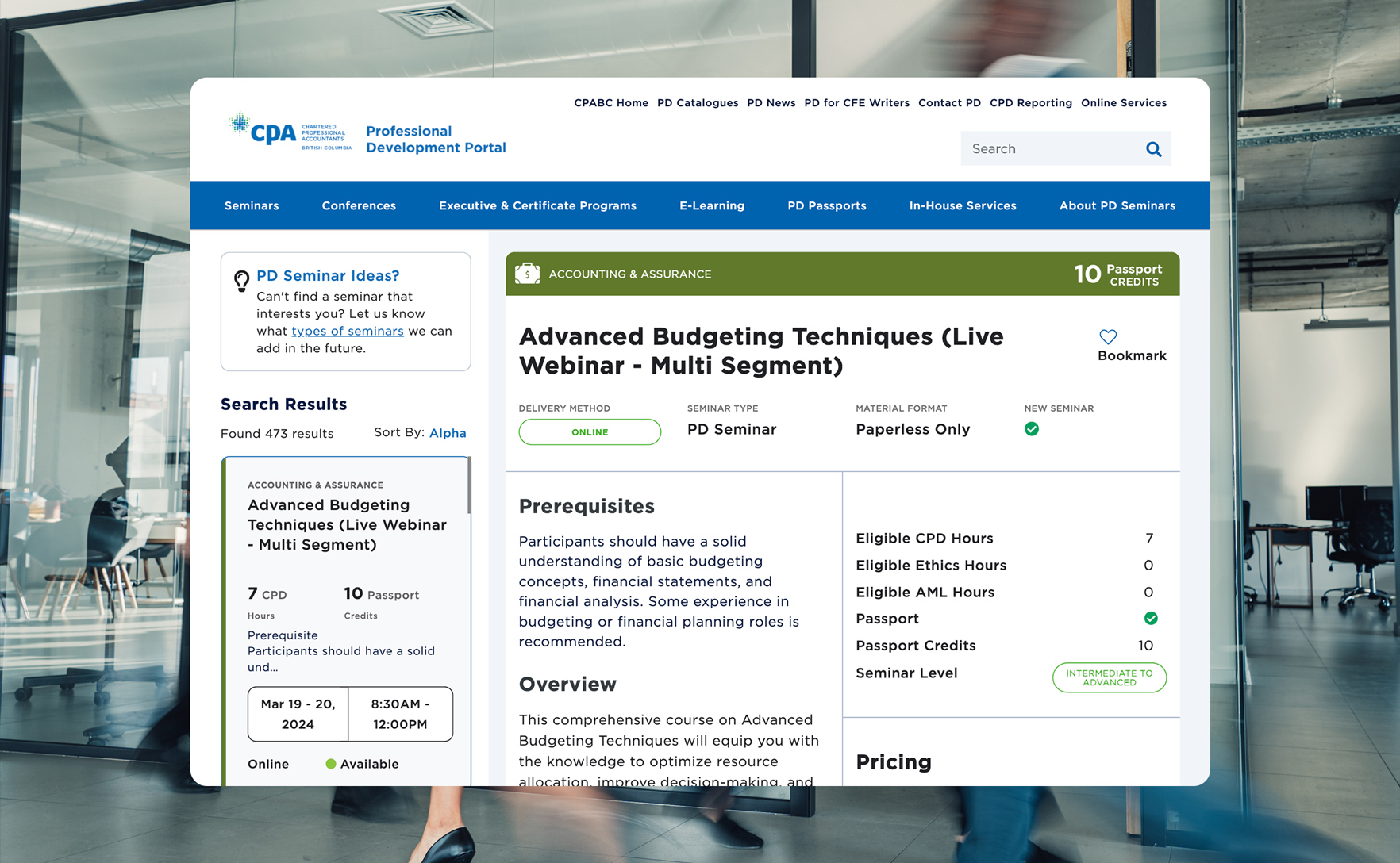Click the Mar 19 - 20, 2024 date block

[x=297, y=714]
